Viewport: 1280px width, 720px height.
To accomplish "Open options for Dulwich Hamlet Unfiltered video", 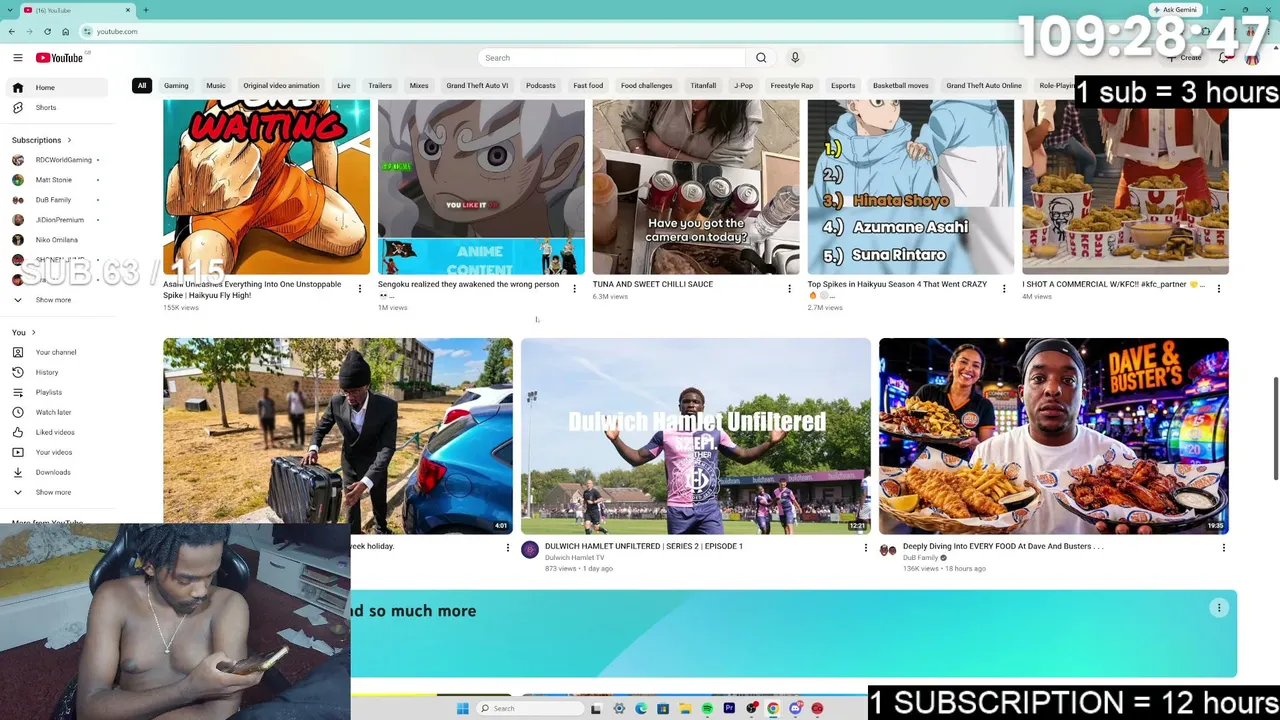I will [866, 548].
